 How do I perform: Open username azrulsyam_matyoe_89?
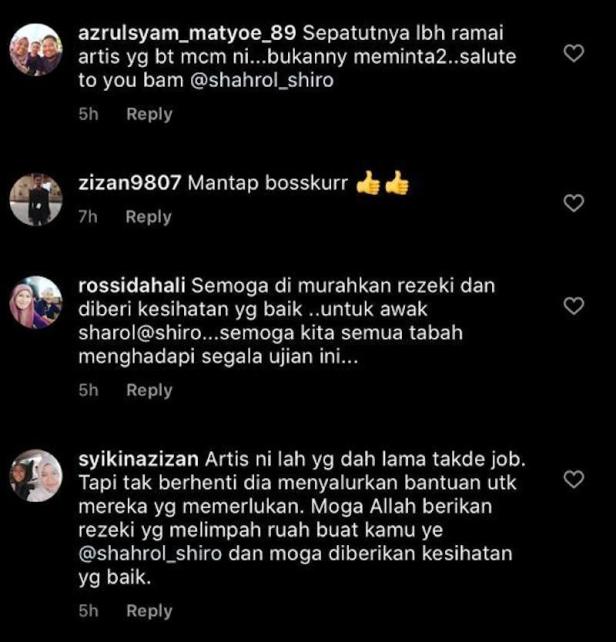point(187,33)
